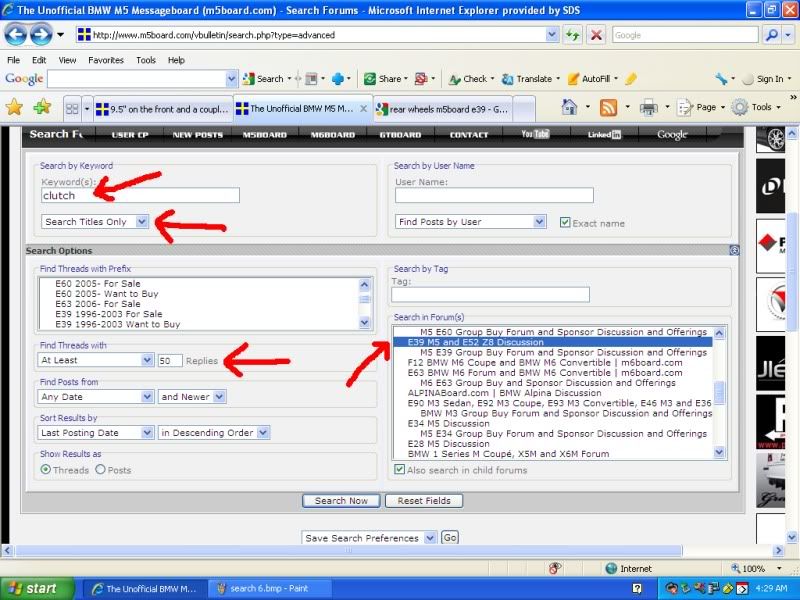Open the and Newer dropdown
This screenshot has height=600, width=800.
point(192,396)
